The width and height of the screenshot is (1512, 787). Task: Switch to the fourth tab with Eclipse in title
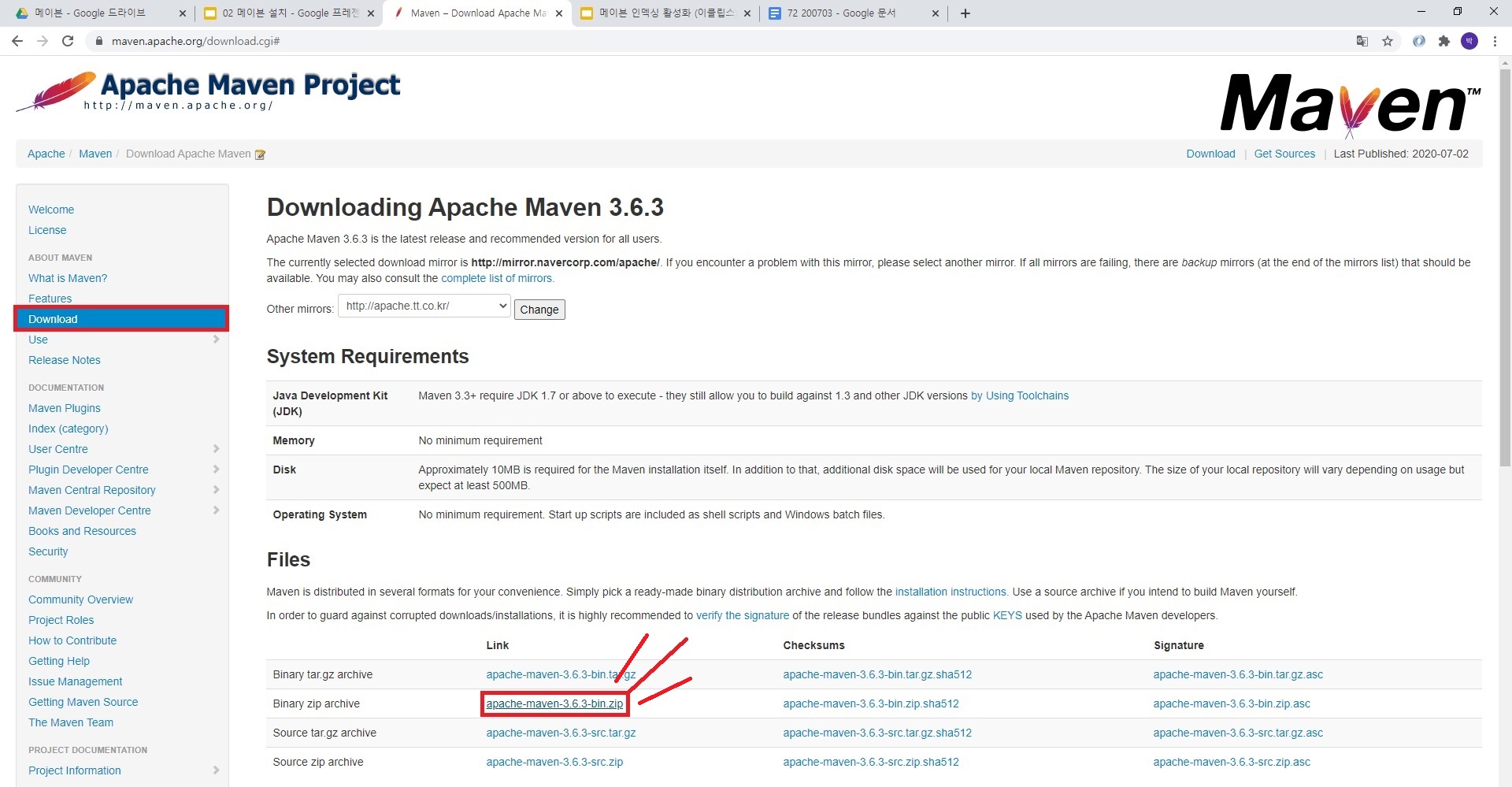[x=665, y=13]
